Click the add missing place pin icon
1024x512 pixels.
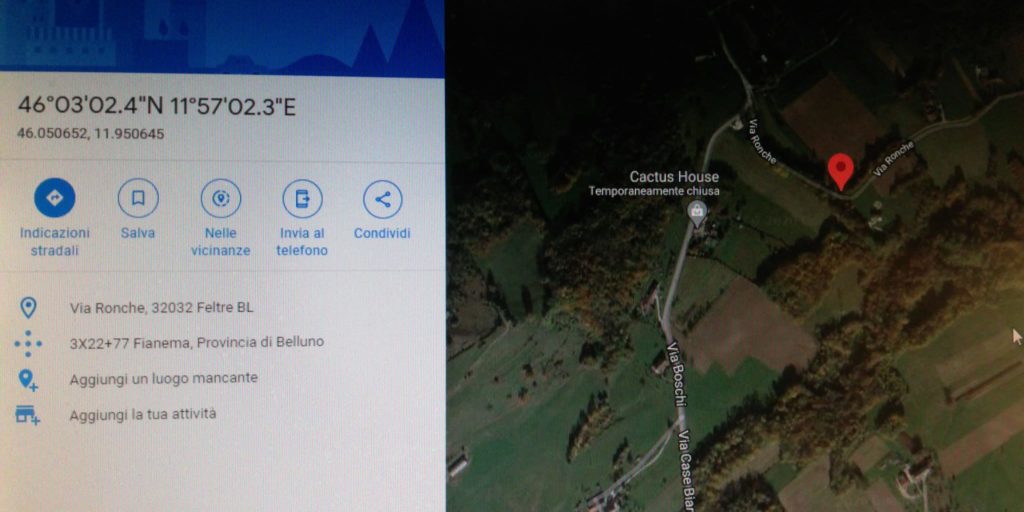pos(28,379)
